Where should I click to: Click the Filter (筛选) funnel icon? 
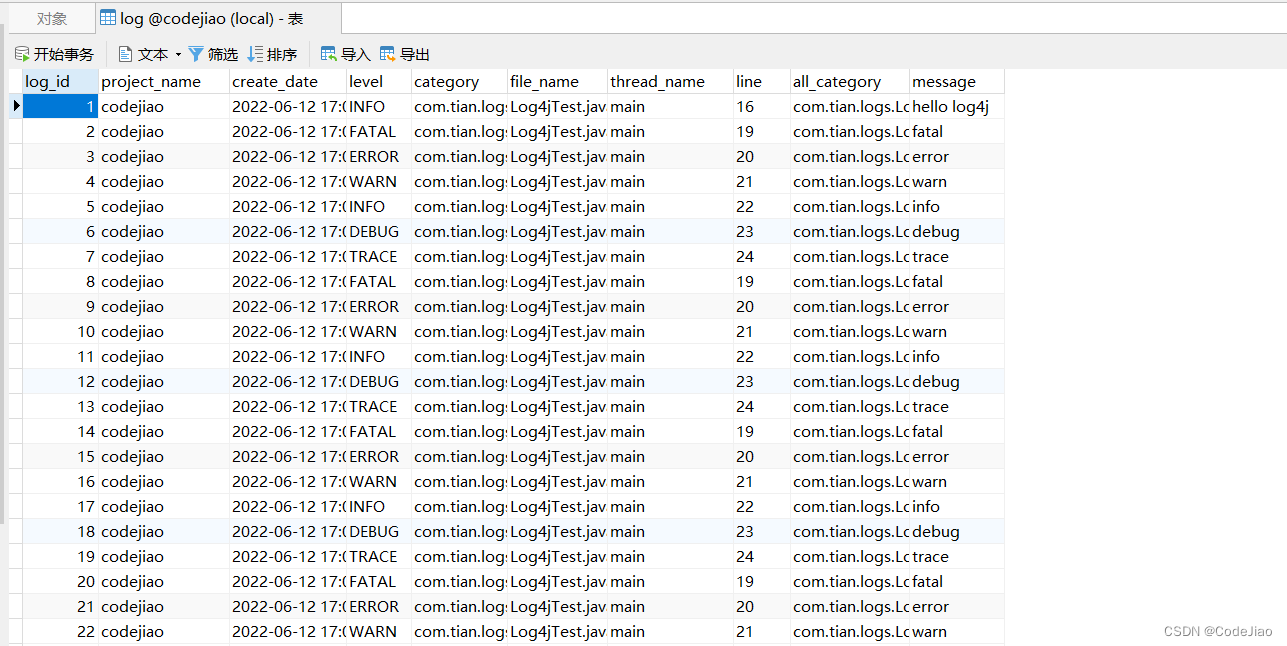pos(196,54)
